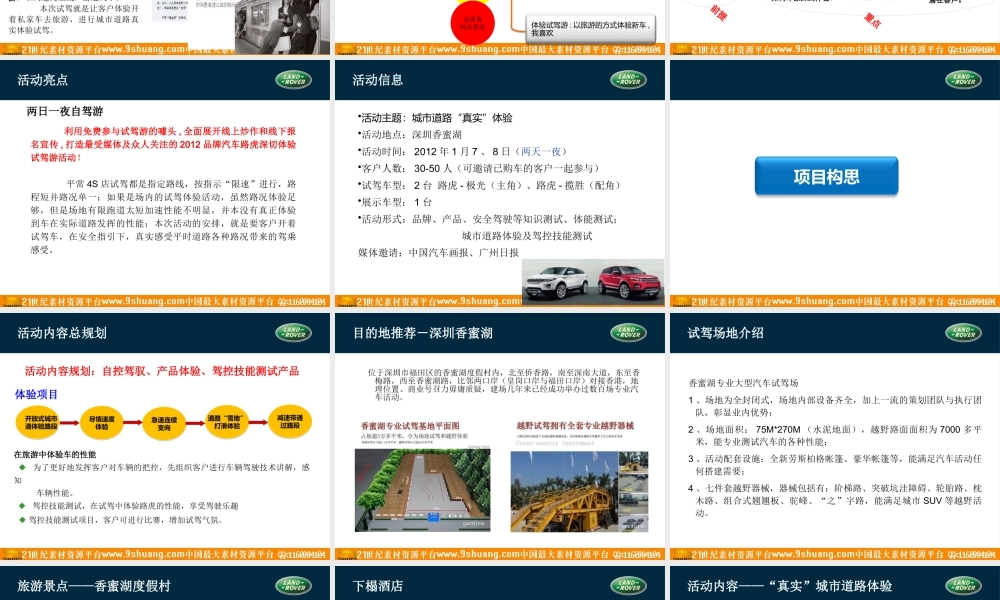Image resolution: width=1000 pixels, height=600 pixels.
Task: Select the 道路“雪地”打滑体验 oval
Action: pos(226,421)
